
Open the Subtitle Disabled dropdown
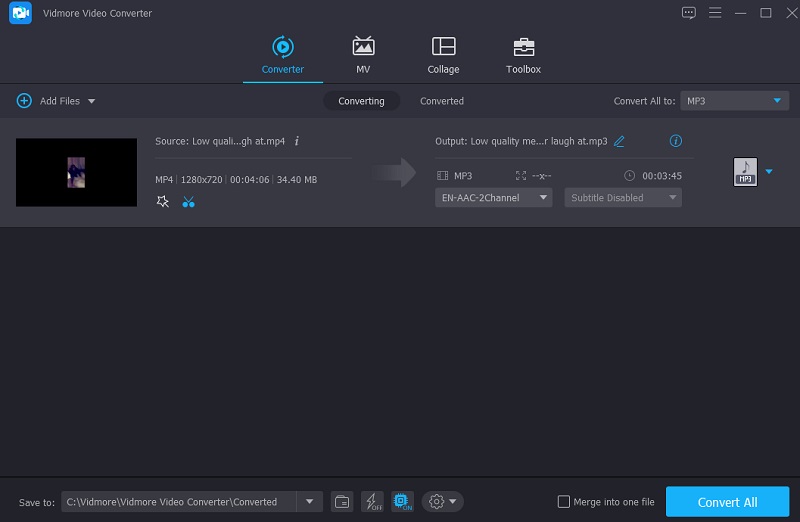[x=622, y=198]
